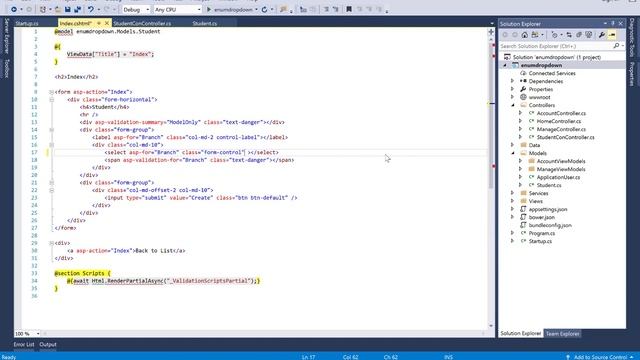The image size is (640, 360).
Task: Expand the Dependencies node
Action: coord(513,81)
